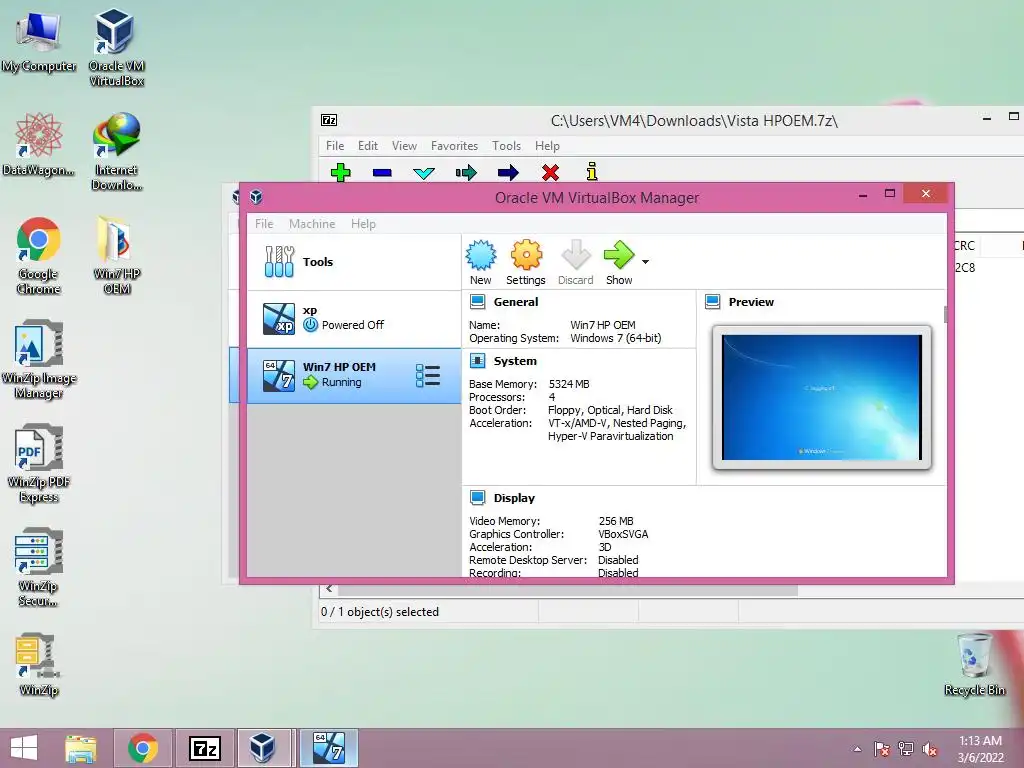The image size is (1024, 768).
Task: Select the Tools item in VirtualBox sidebar
Action: 353,262
